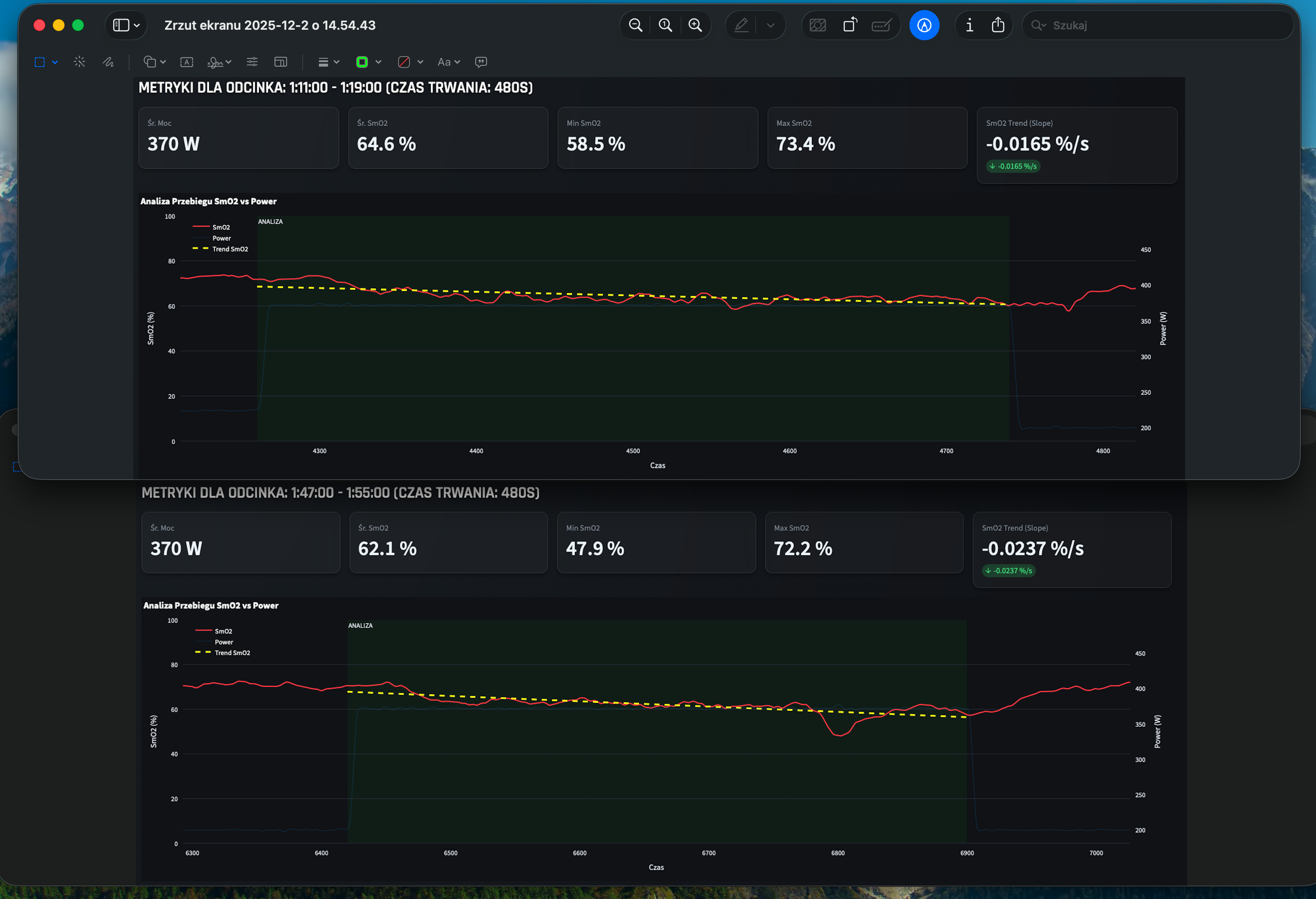Rotate the image with rotate icon
The width and height of the screenshot is (1316, 899).
click(x=850, y=26)
